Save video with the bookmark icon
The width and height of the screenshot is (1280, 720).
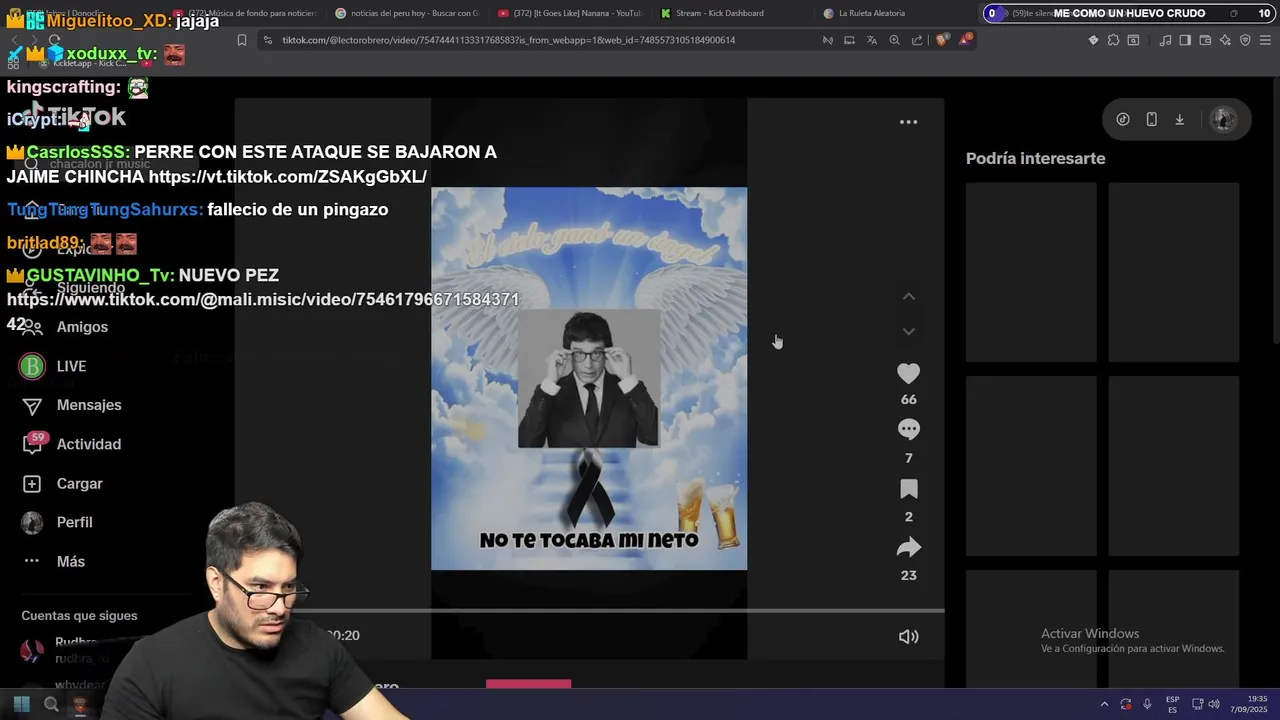tap(908, 489)
